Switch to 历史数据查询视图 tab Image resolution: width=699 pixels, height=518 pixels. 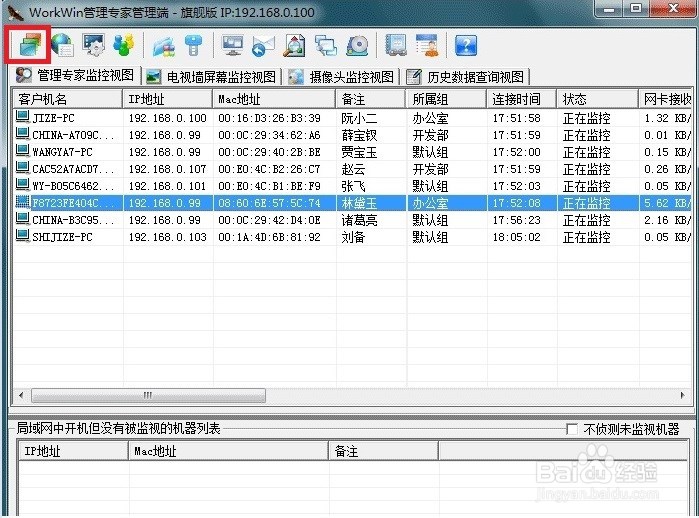click(x=467, y=77)
